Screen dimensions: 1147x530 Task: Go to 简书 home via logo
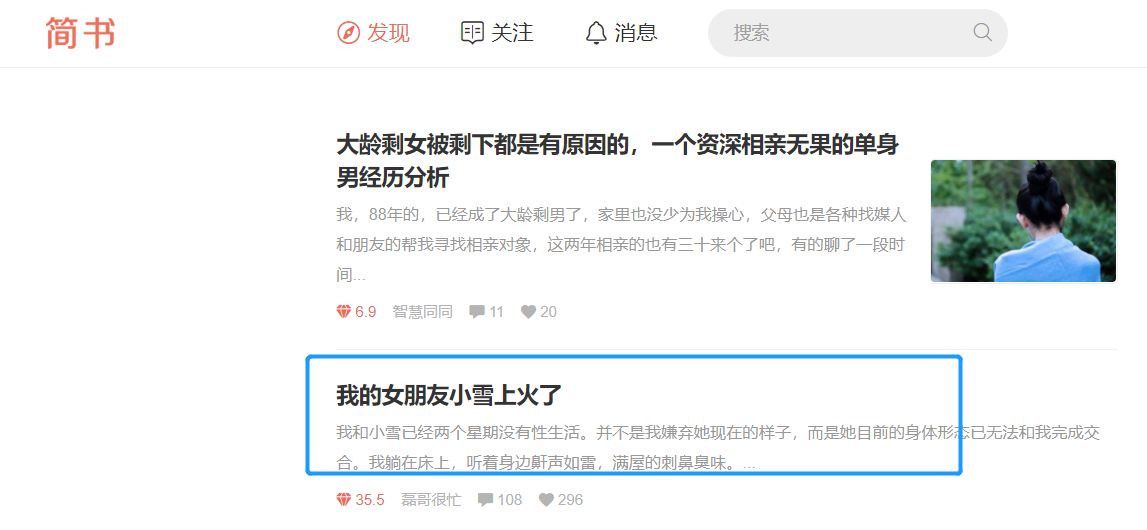tap(80, 33)
